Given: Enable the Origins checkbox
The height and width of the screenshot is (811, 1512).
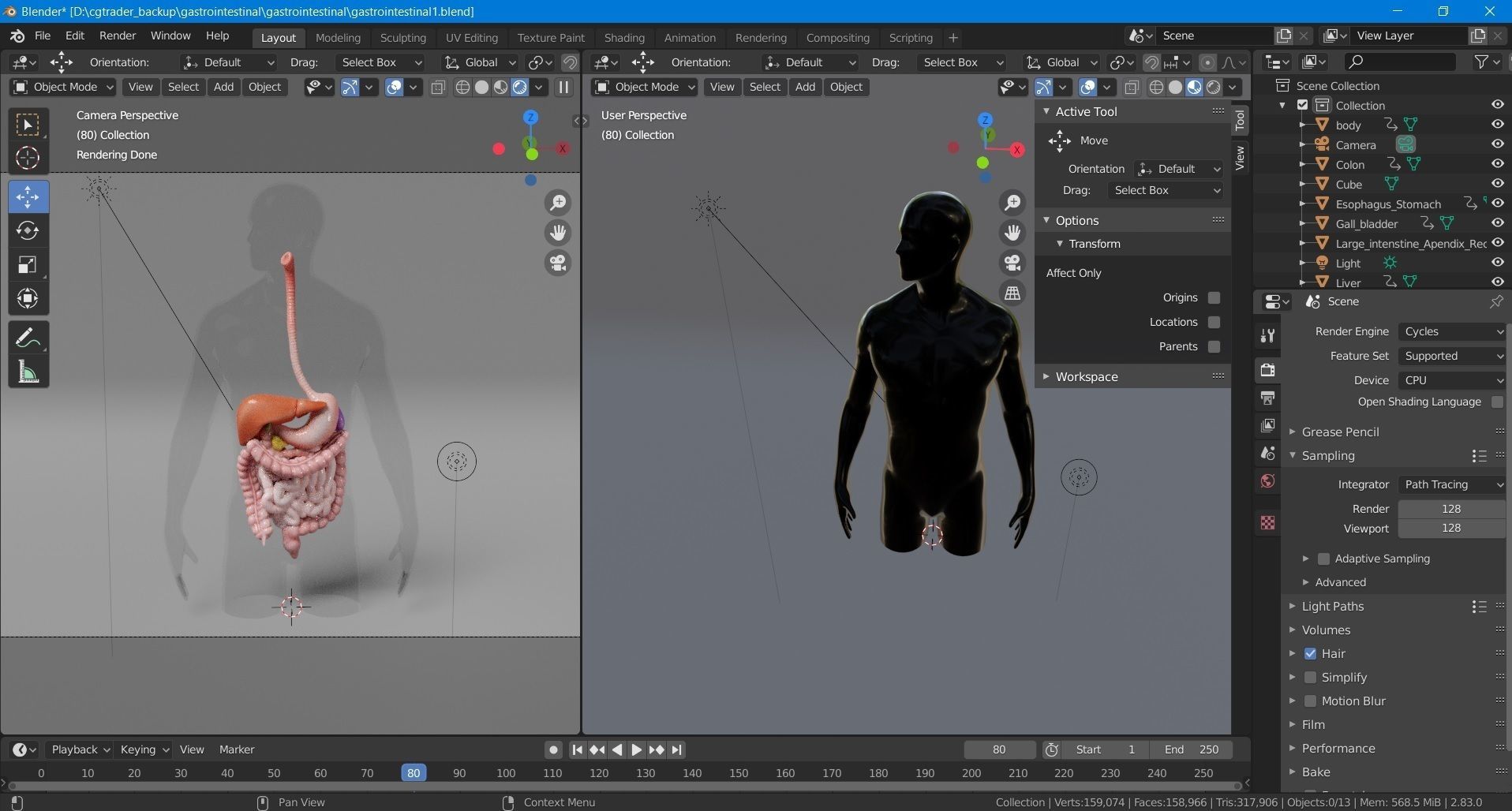Looking at the screenshot, I should 1214,297.
